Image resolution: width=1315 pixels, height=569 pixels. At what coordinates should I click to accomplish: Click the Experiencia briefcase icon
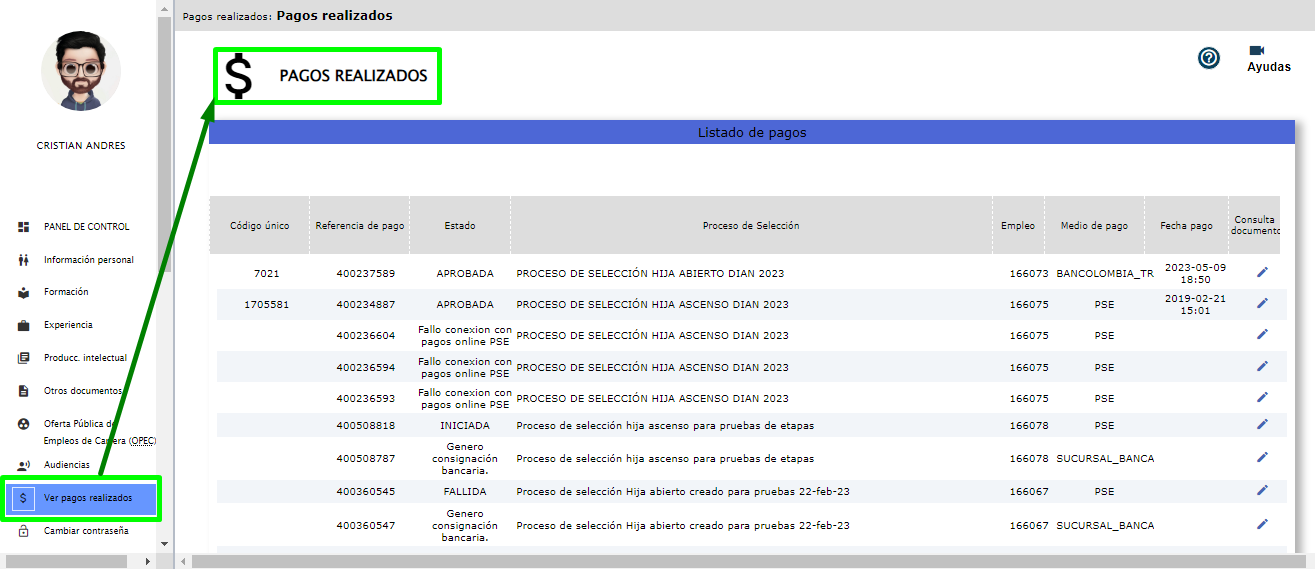[24, 325]
